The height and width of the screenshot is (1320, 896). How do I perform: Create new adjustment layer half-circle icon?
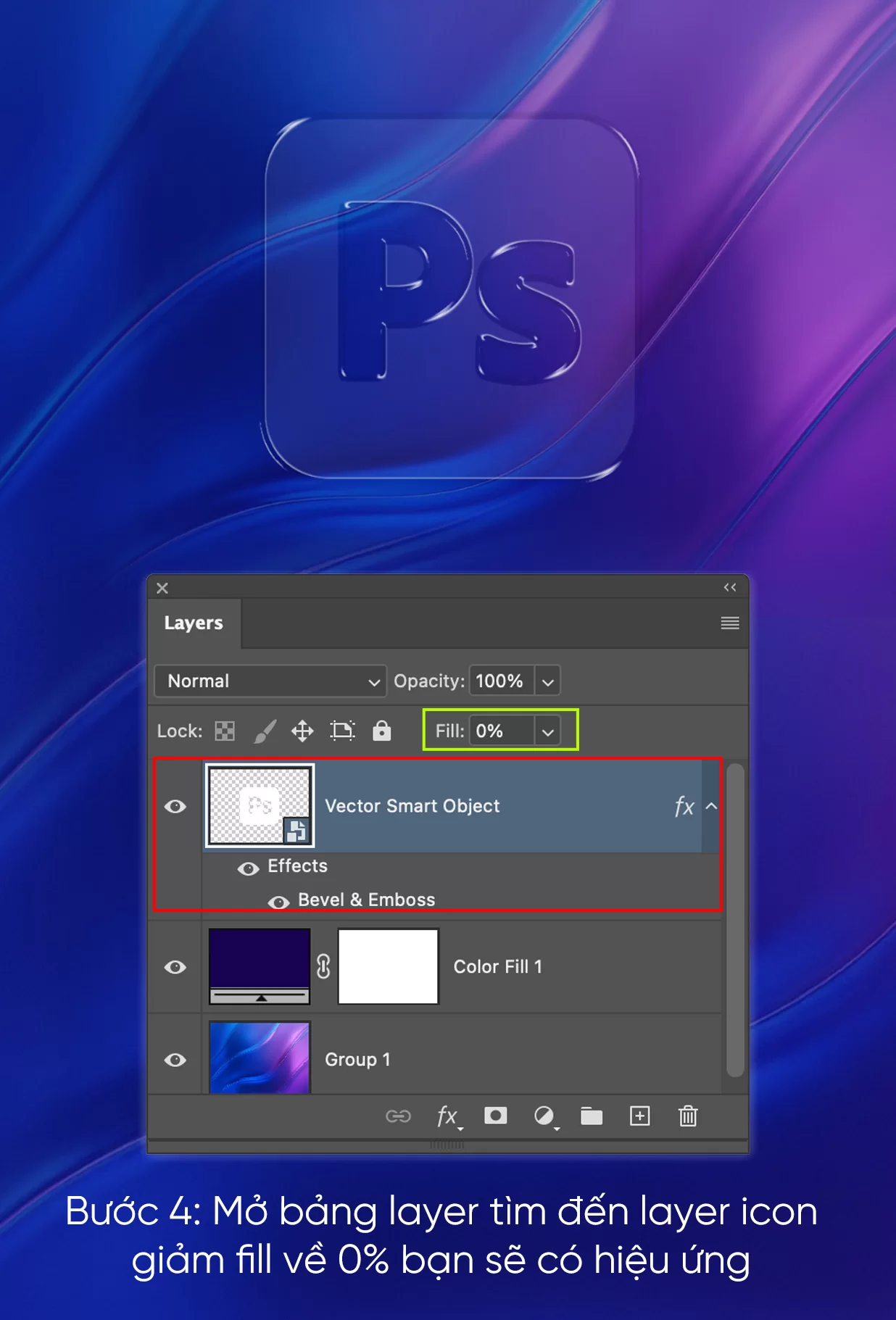tap(544, 1116)
